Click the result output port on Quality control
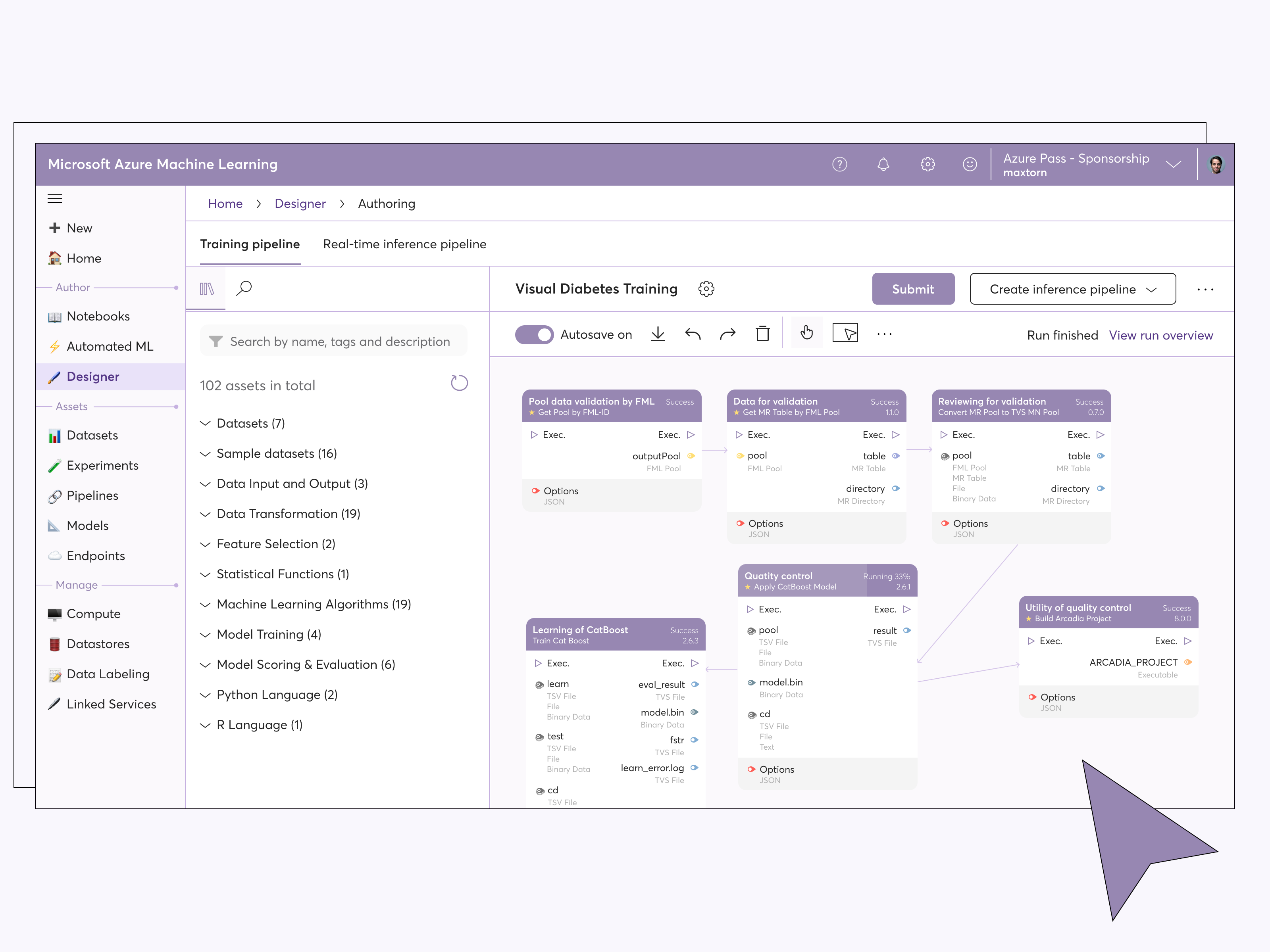The width and height of the screenshot is (1270, 952). point(907,631)
